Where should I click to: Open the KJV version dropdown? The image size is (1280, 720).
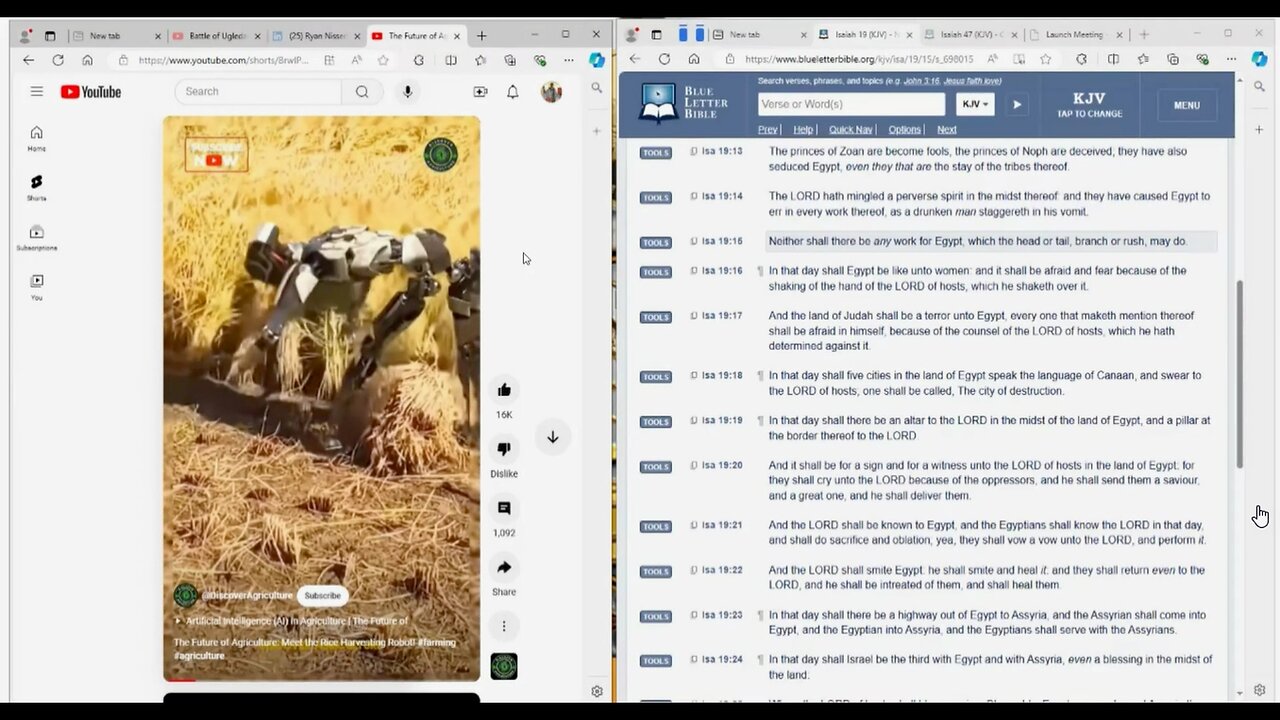coord(975,104)
